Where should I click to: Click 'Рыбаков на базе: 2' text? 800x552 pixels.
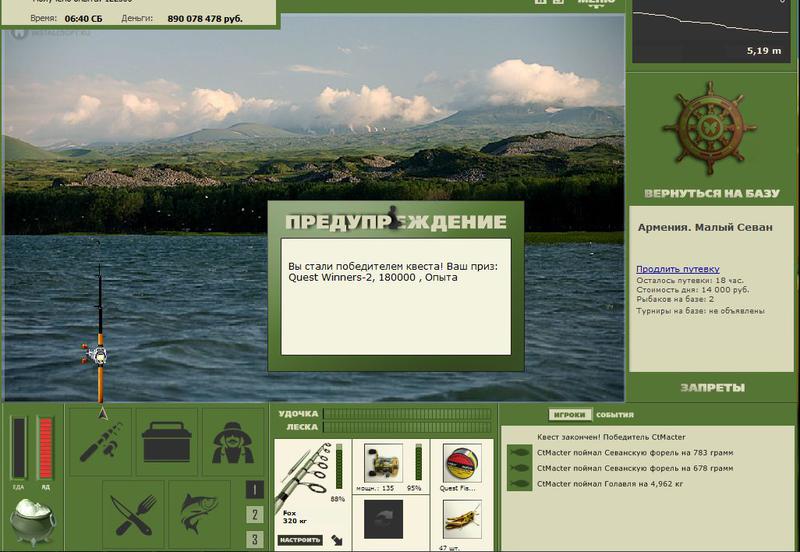[x=675, y=299]
